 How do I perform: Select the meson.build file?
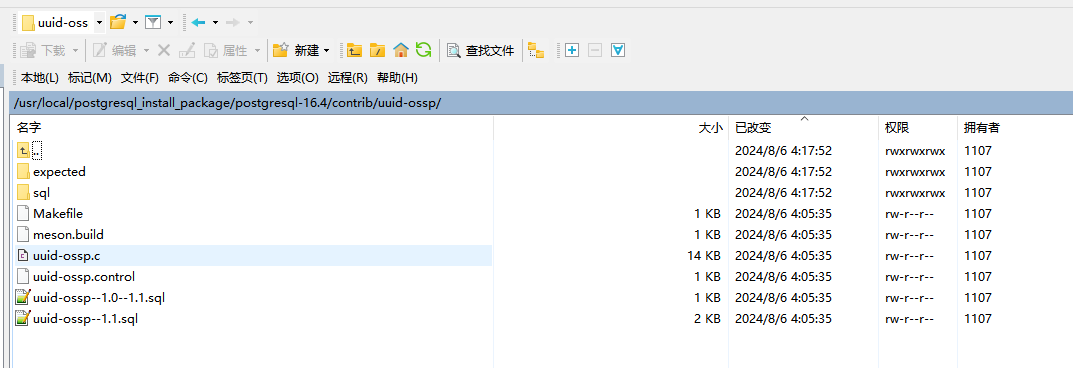68,235
